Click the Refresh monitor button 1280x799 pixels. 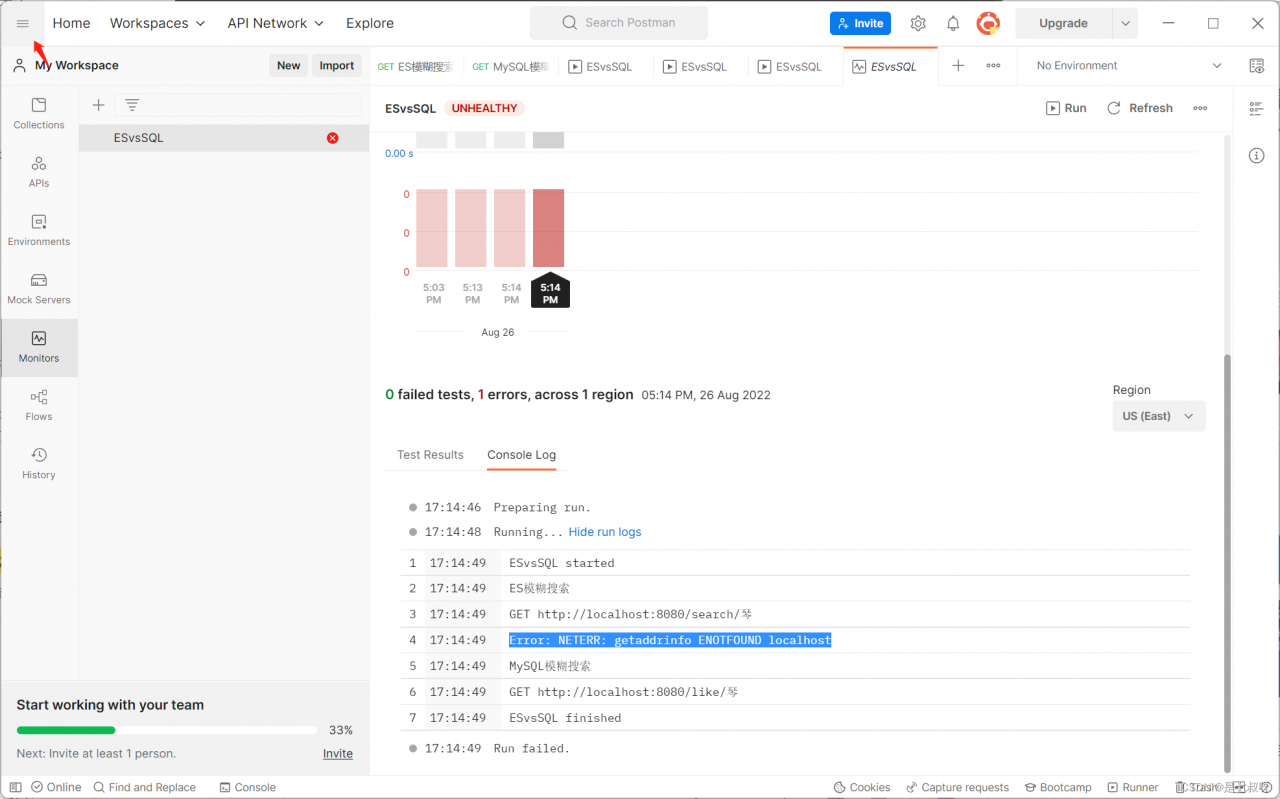[x=1140, y=108]
